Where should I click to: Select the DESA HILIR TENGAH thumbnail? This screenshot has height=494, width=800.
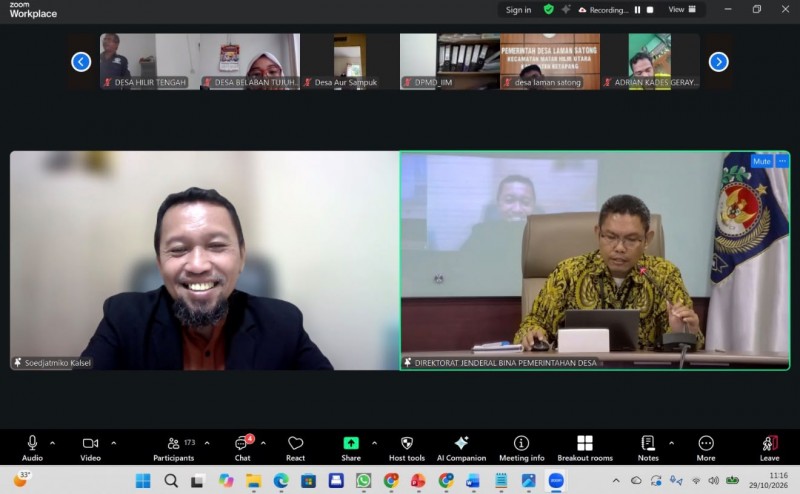click(150, 62)
